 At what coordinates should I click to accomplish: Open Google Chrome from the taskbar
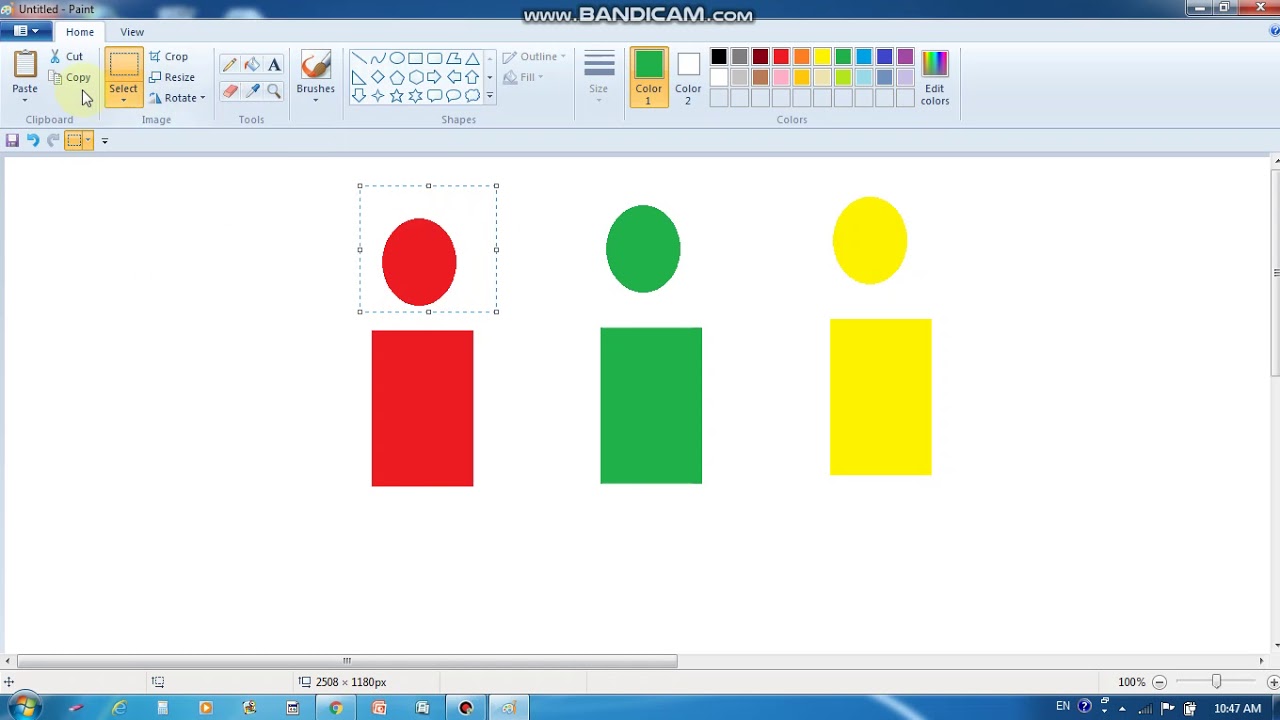pyautogui.click(x=336, y=708)
